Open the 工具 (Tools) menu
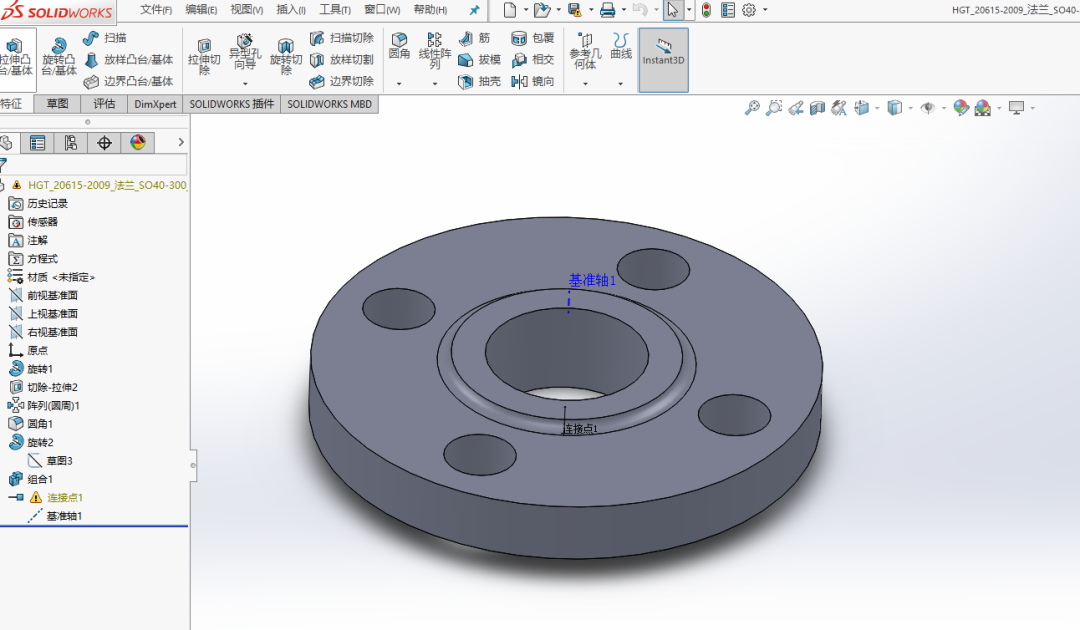The height and width of the screenshot is (630, 1080). tap(333, 10)
